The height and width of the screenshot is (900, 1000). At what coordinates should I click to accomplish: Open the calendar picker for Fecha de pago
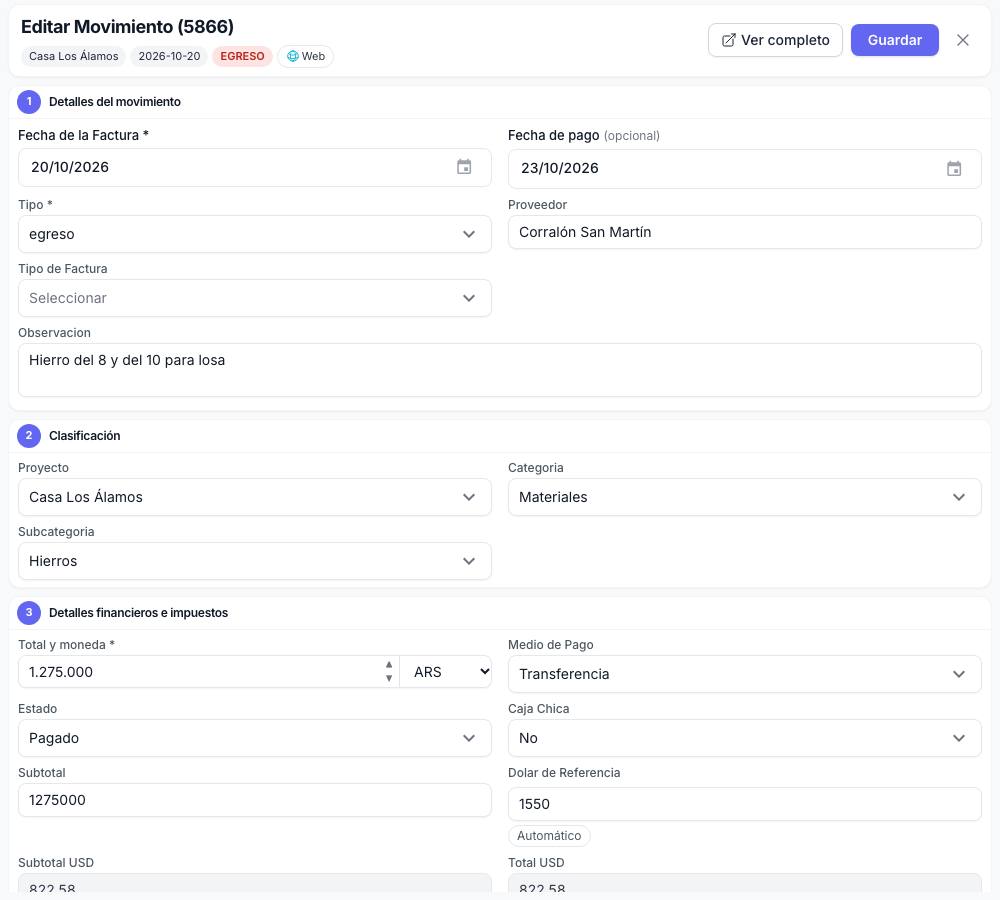(x=954, y=168)
